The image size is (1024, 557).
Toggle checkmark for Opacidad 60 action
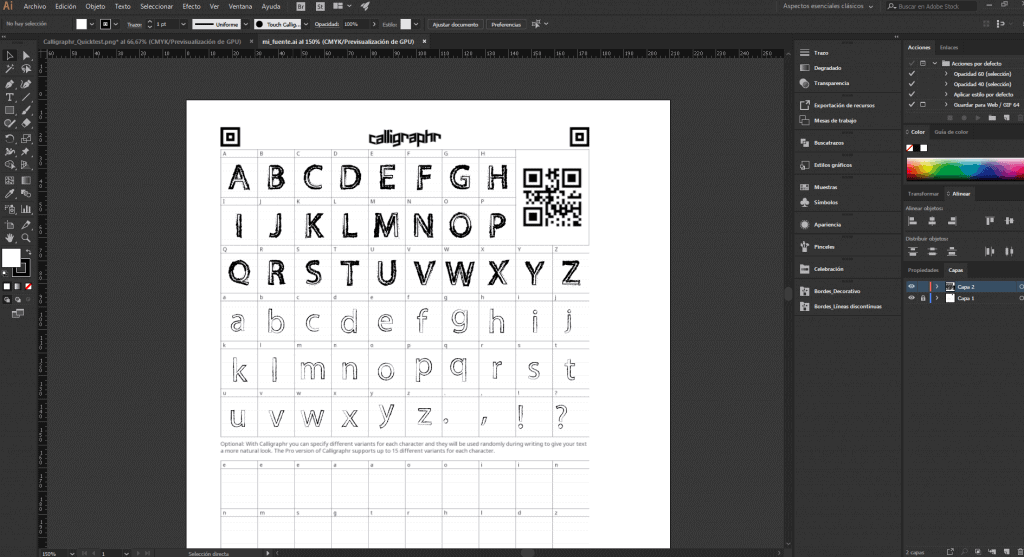[912, 74]
